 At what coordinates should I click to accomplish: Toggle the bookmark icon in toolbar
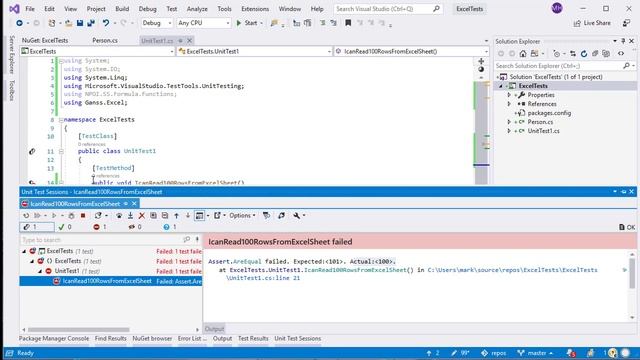[x=348, y=23]
